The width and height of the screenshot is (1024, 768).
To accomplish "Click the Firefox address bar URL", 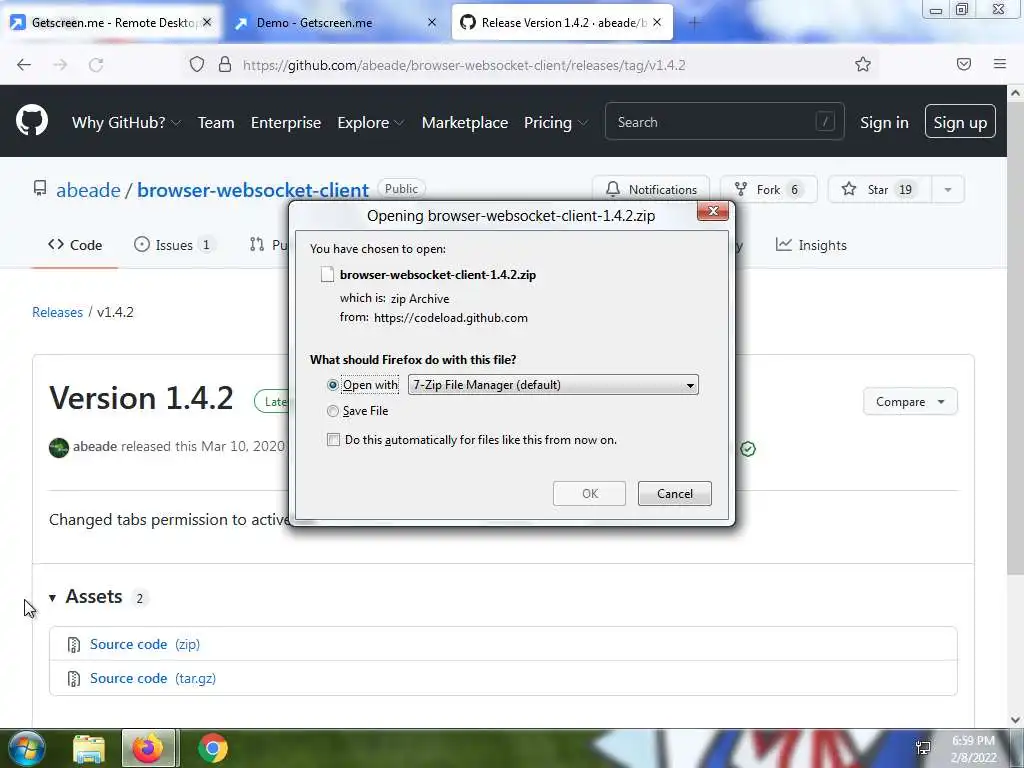I will tap(464, 65).
